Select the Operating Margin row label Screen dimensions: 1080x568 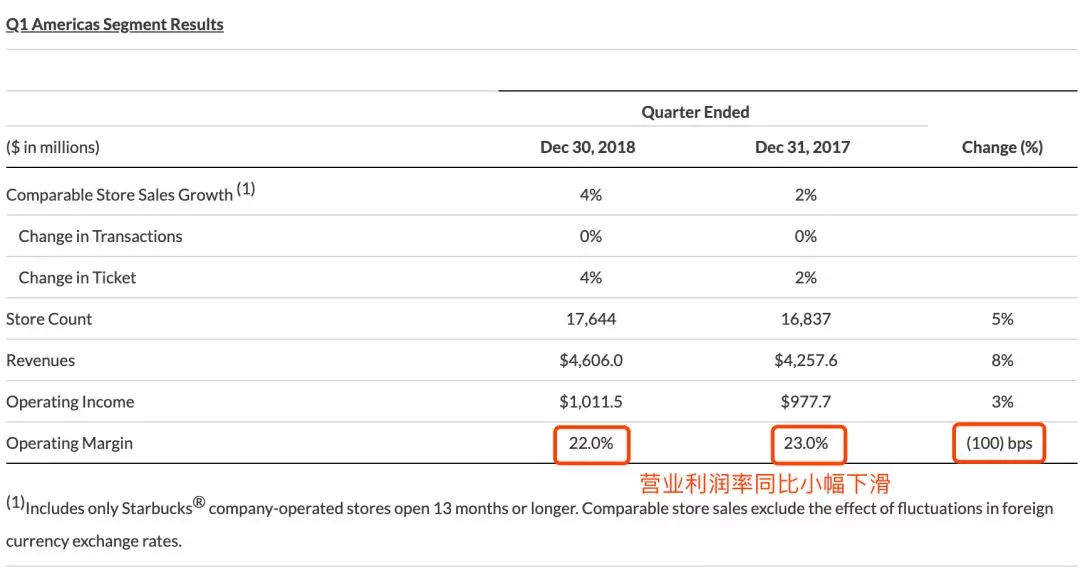69,443
